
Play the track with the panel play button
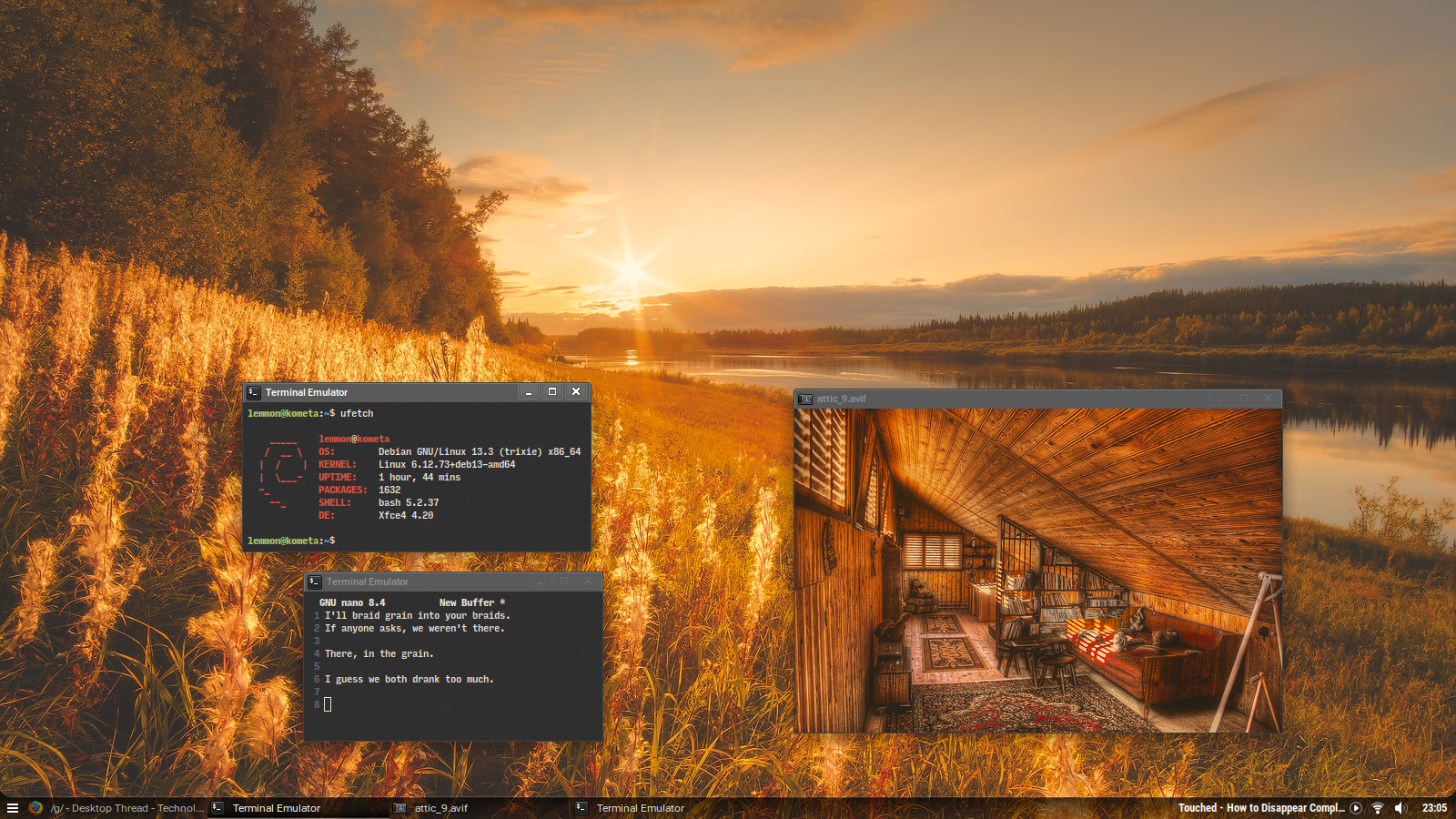tap(1356, 808)
